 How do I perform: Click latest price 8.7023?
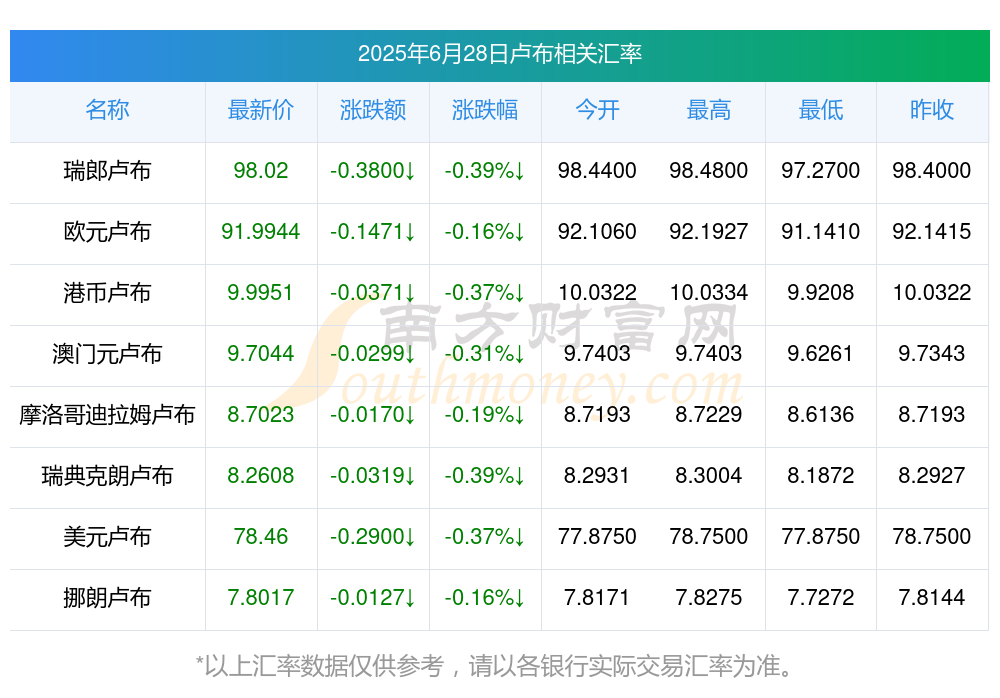[x=261, y=415]
